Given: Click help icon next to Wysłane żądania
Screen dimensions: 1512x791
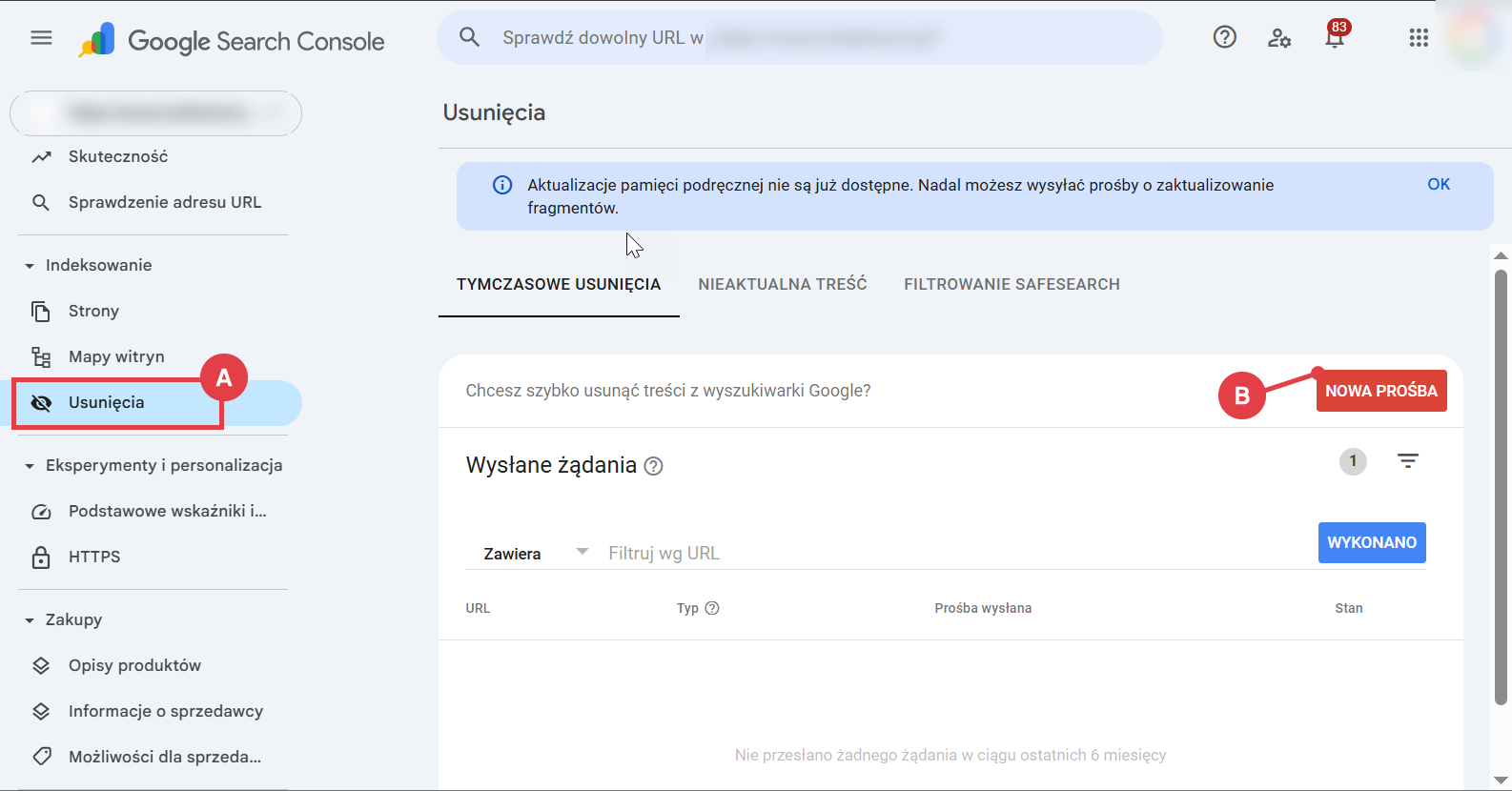Looking at the screenshot, I should pos(653,466).
